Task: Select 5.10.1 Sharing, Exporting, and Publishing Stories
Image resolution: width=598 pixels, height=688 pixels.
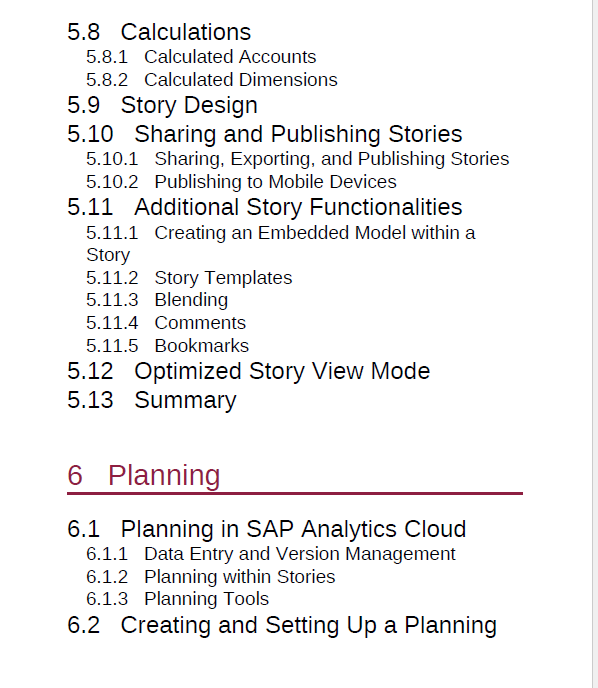Action: point(297,159)
